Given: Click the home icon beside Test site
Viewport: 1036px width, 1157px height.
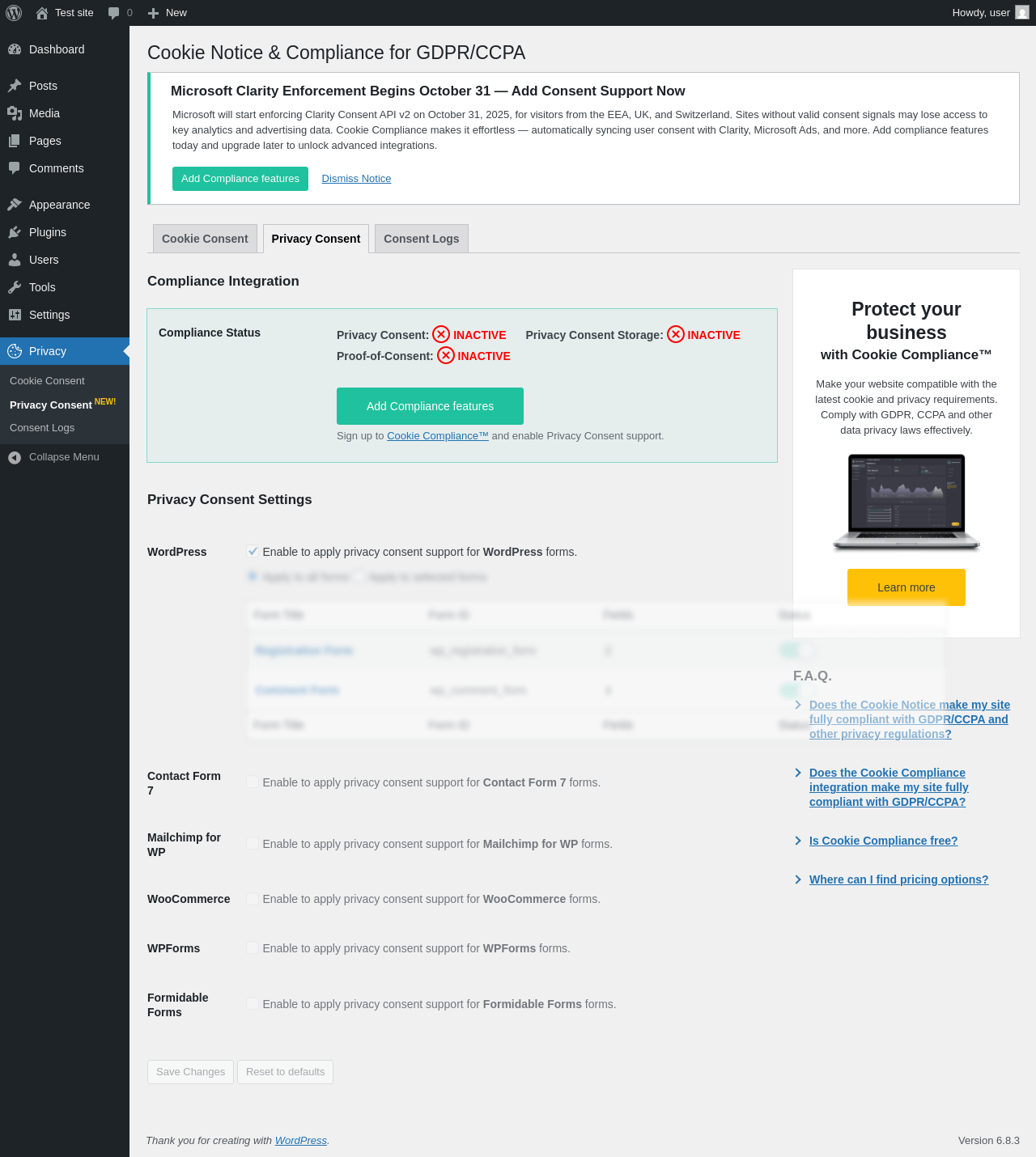Looking at the screenshot, I should [x=42, y=13].
